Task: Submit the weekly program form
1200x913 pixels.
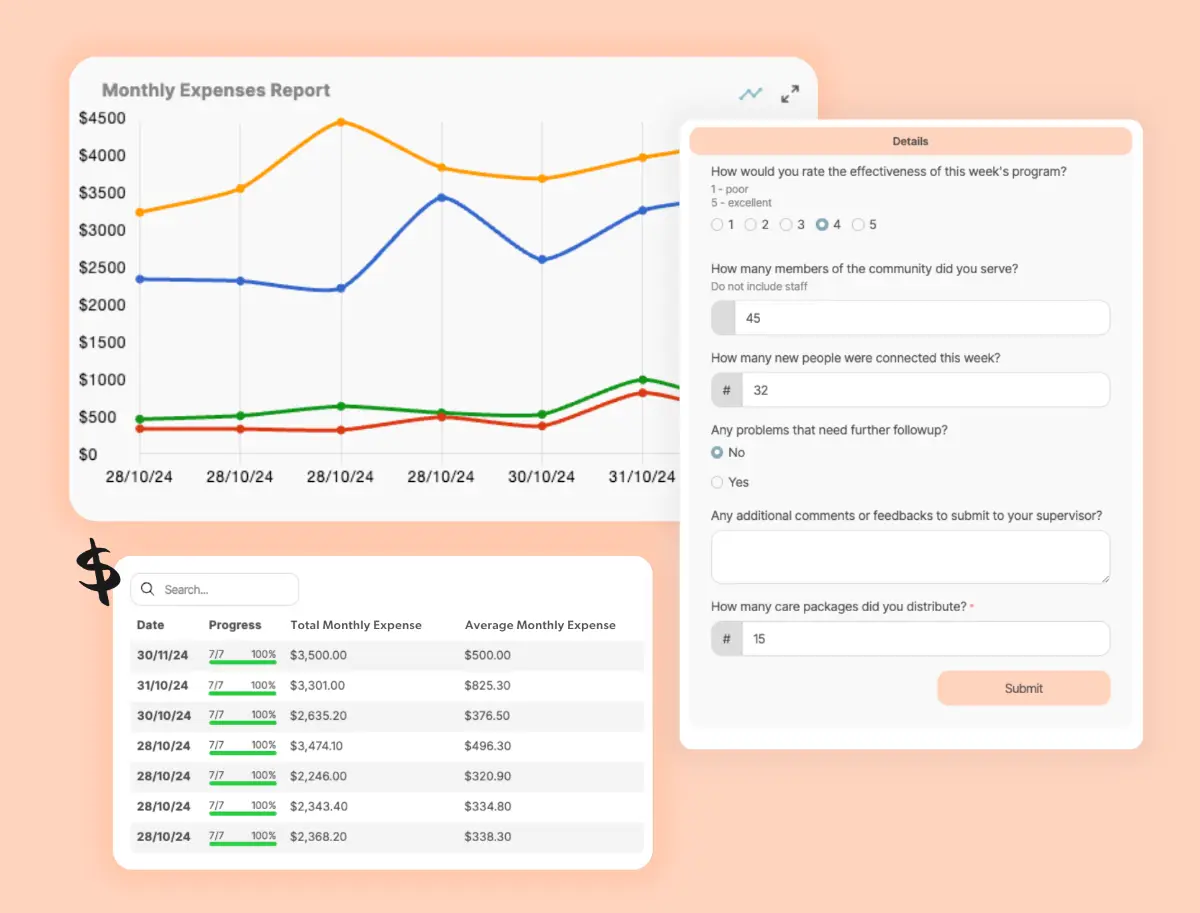Action: 1023,688
